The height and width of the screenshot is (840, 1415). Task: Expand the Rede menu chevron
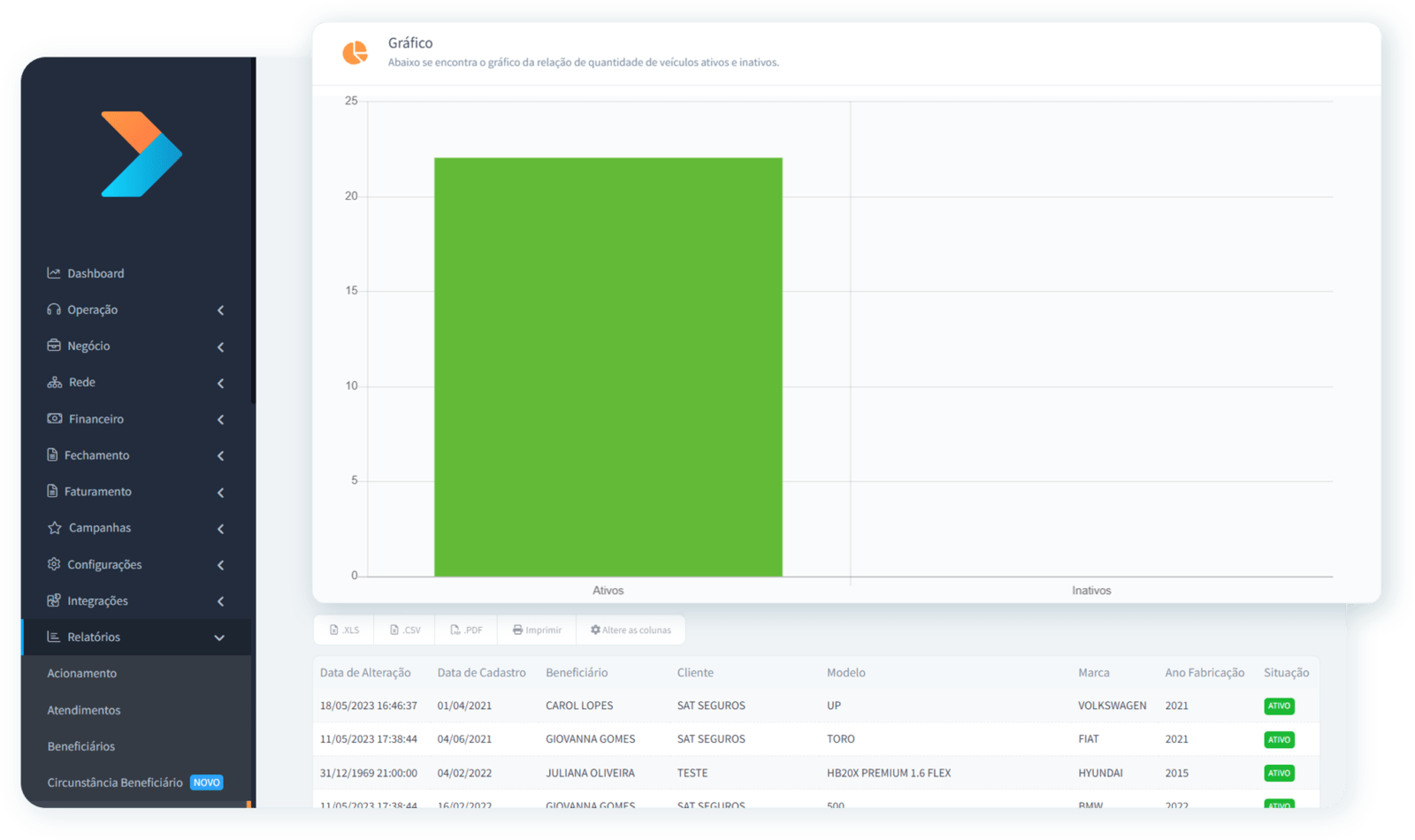[x=221, y=383]
